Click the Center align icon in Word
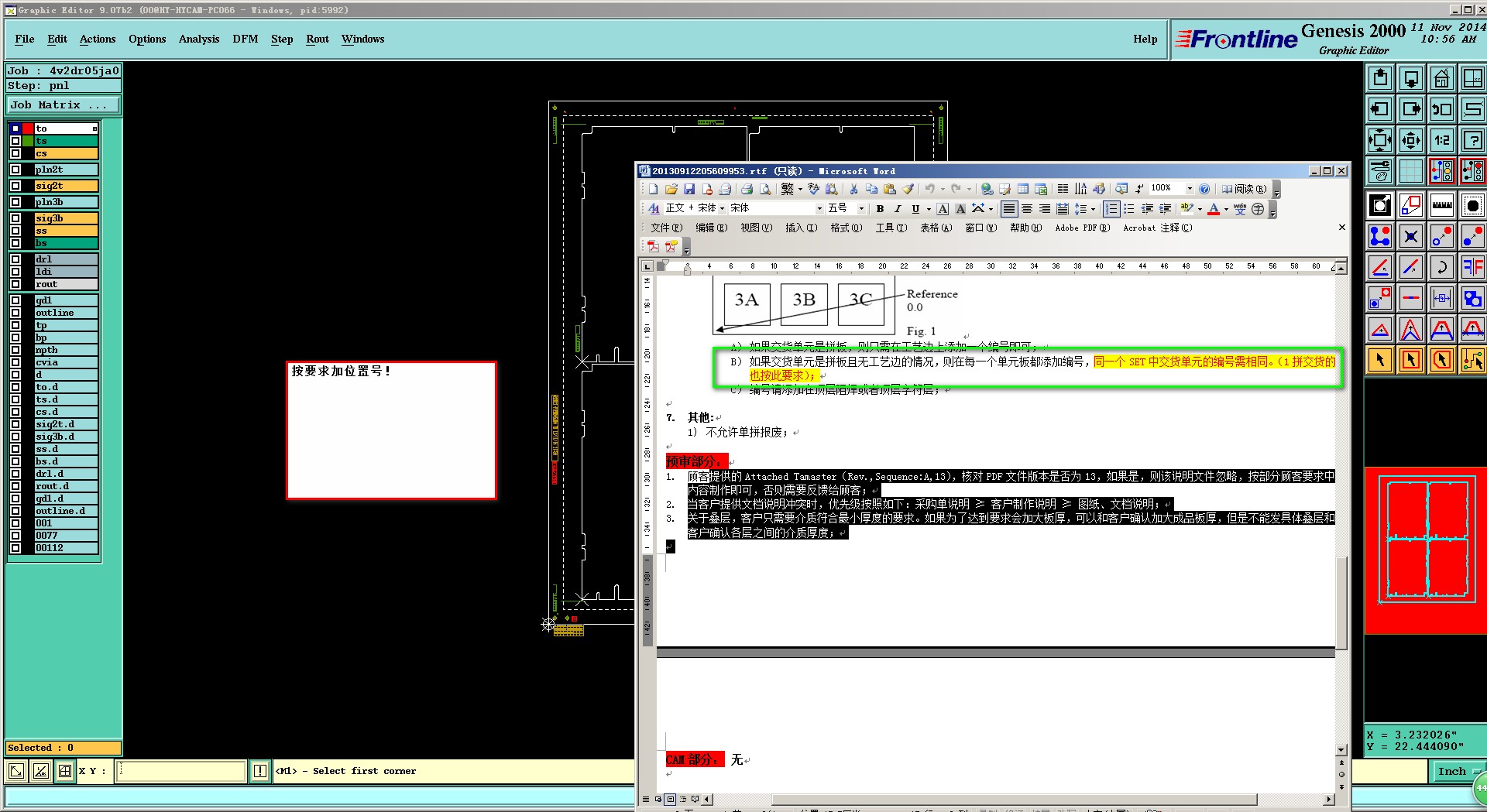 pos(1027,209)
